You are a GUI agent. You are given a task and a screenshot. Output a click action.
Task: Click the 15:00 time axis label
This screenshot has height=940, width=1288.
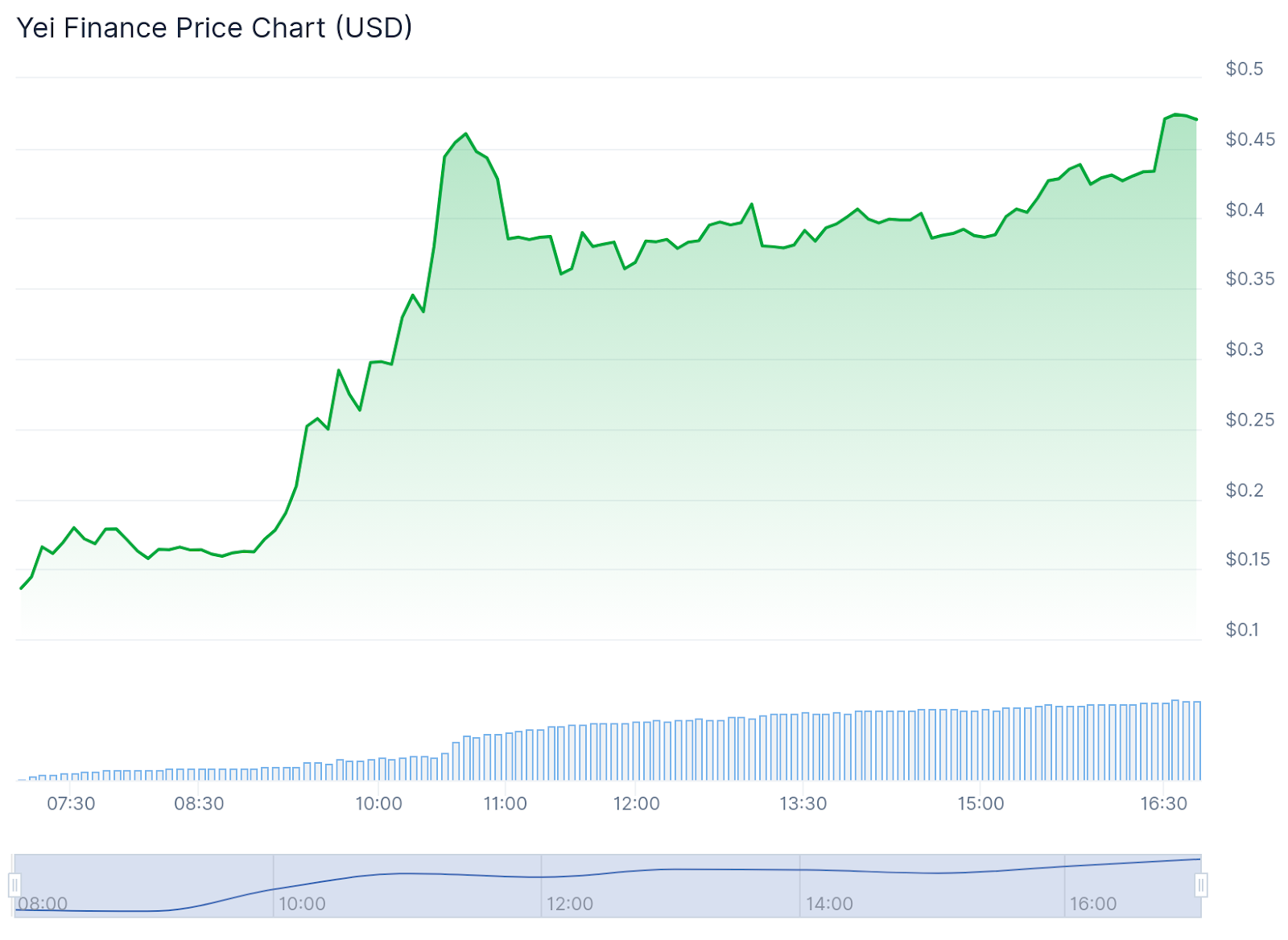[980, 804]
